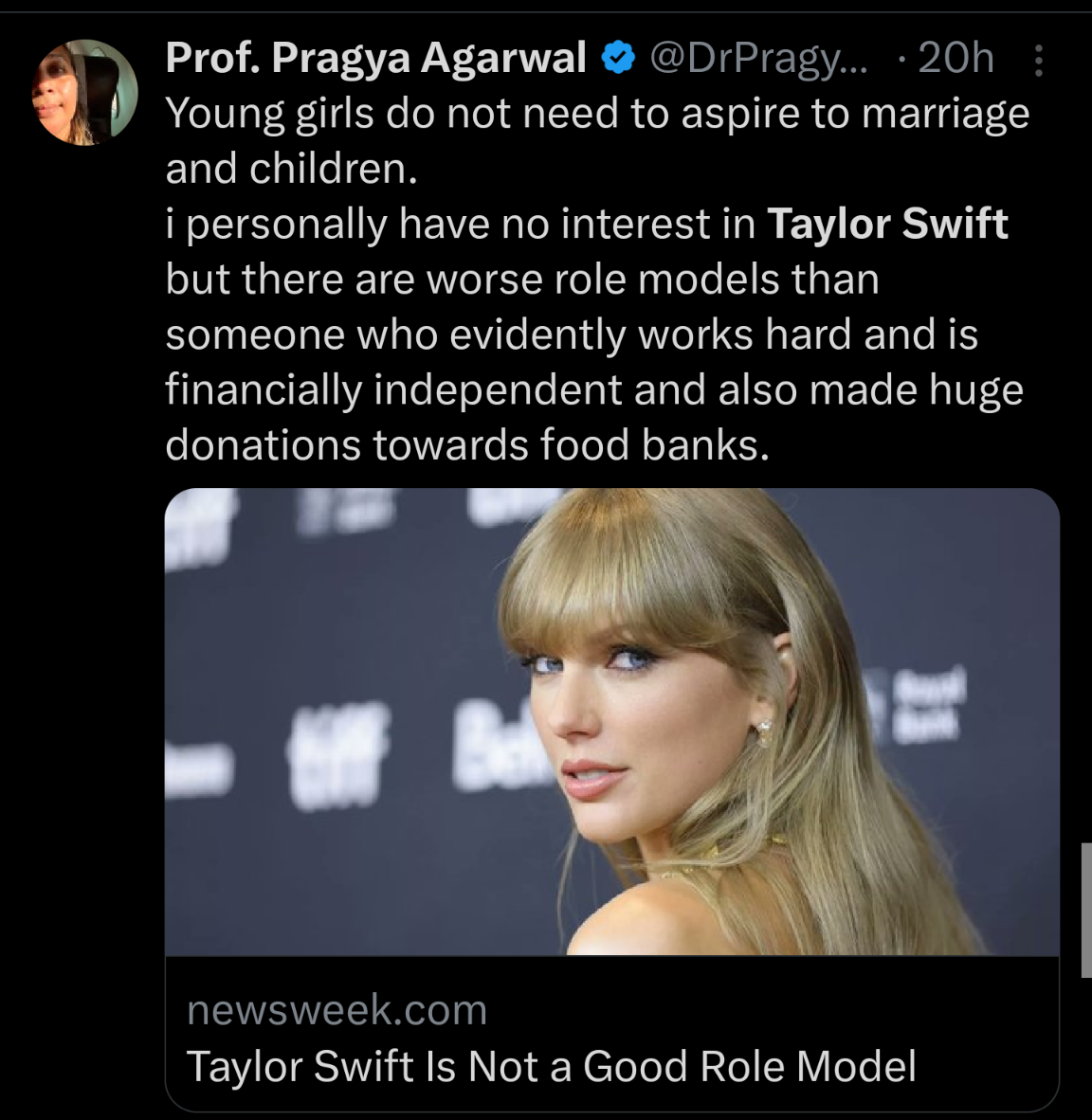Image resolution: width=1092 pixels, height=1120 pixels.
Task: Open the headline Taylor Swift Is Not a Good Role Model
Action: pyautogui.click(x=551, y=1066)
